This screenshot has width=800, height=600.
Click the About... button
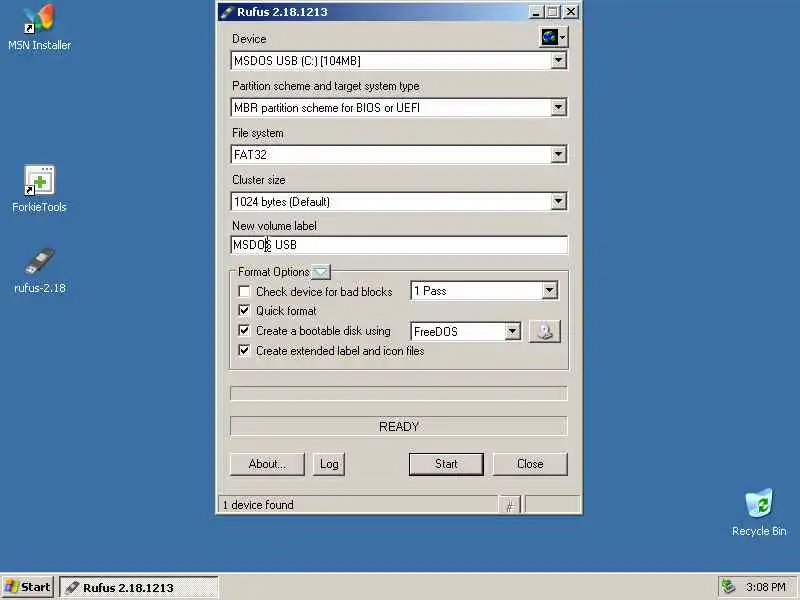point(267,464)
